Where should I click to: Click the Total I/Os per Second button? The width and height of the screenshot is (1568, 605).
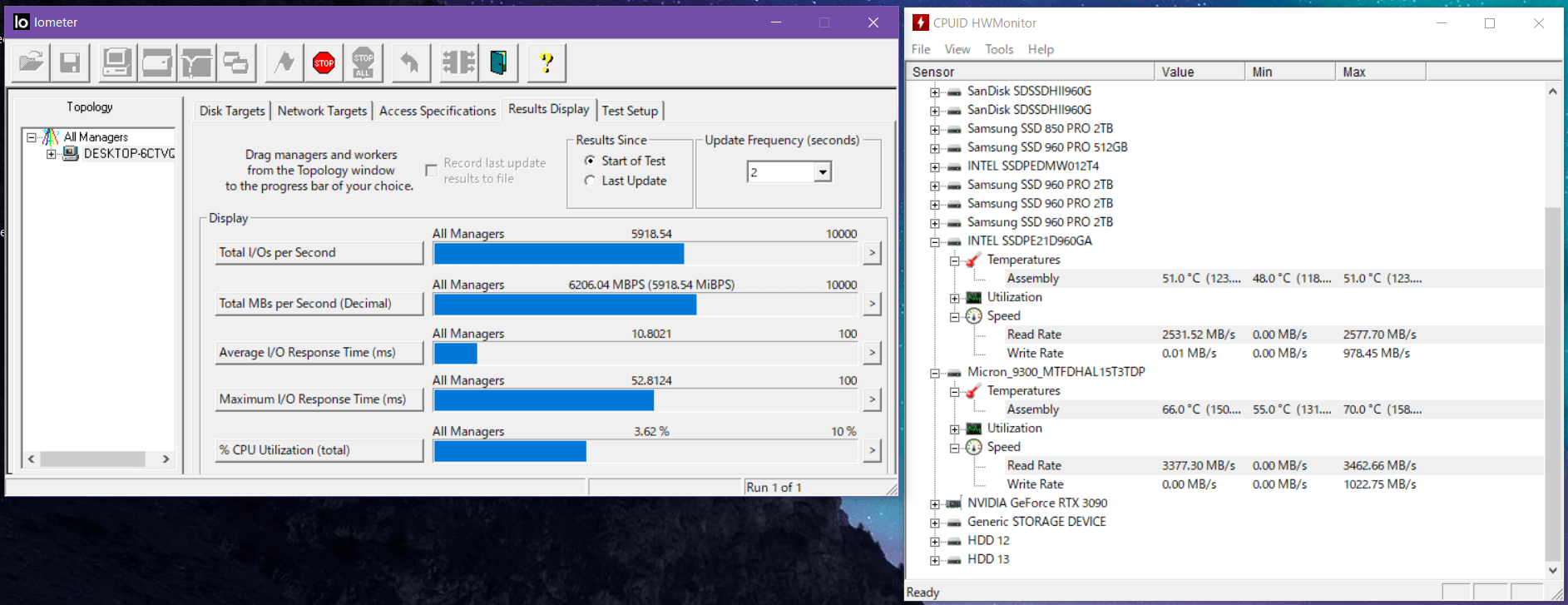pos(319,253)
